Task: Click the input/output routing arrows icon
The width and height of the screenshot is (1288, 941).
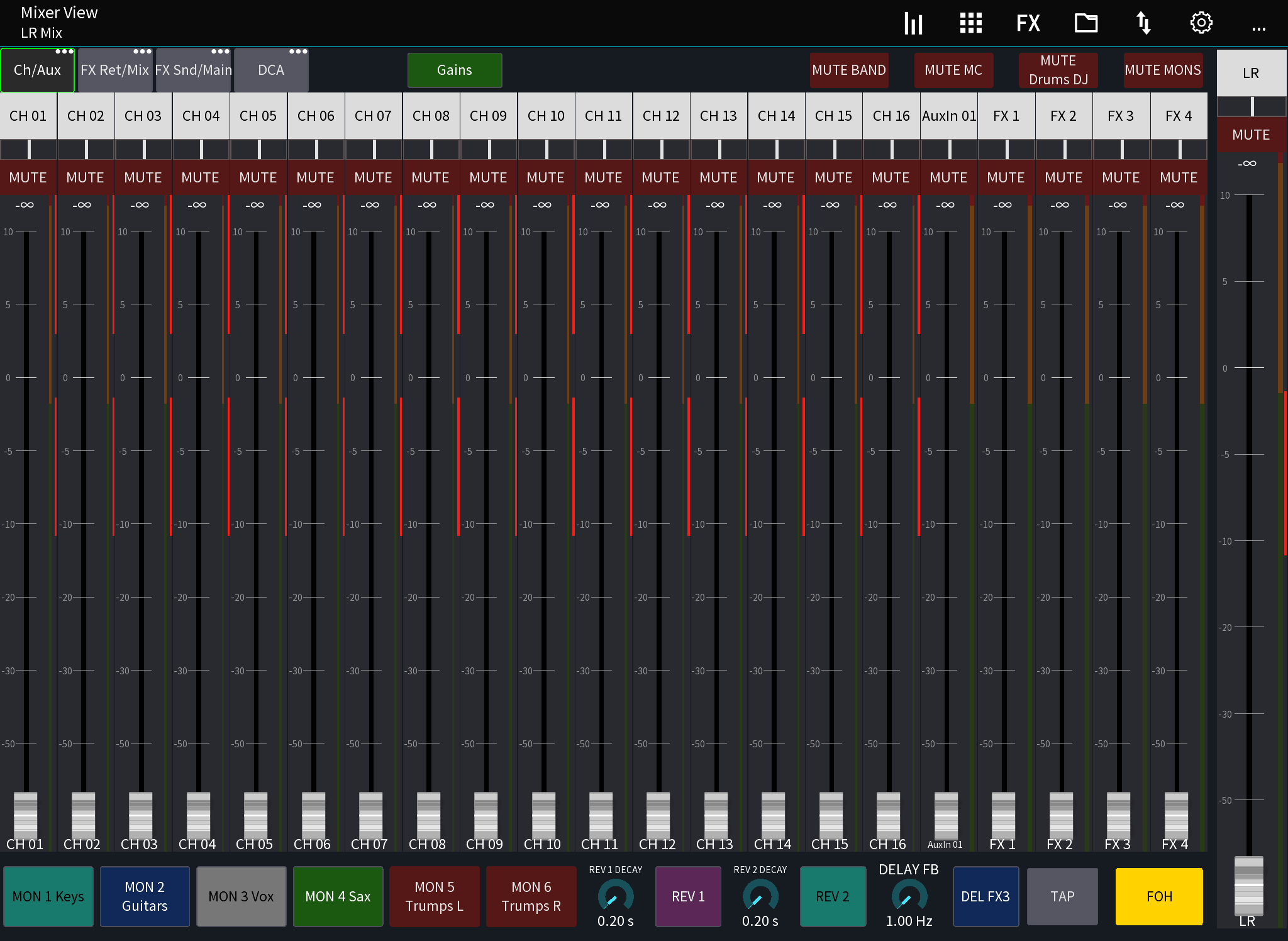Action: [1144, 23]
